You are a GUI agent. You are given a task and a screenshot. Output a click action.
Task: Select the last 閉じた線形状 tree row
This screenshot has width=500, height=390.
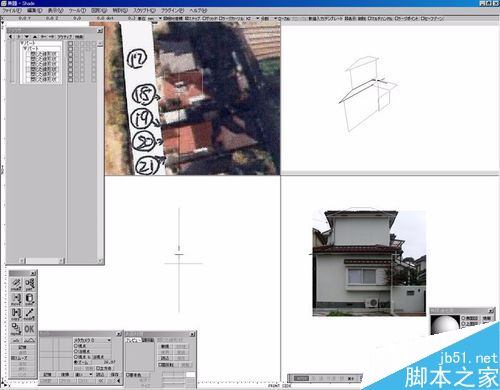(x=44, y=80)
